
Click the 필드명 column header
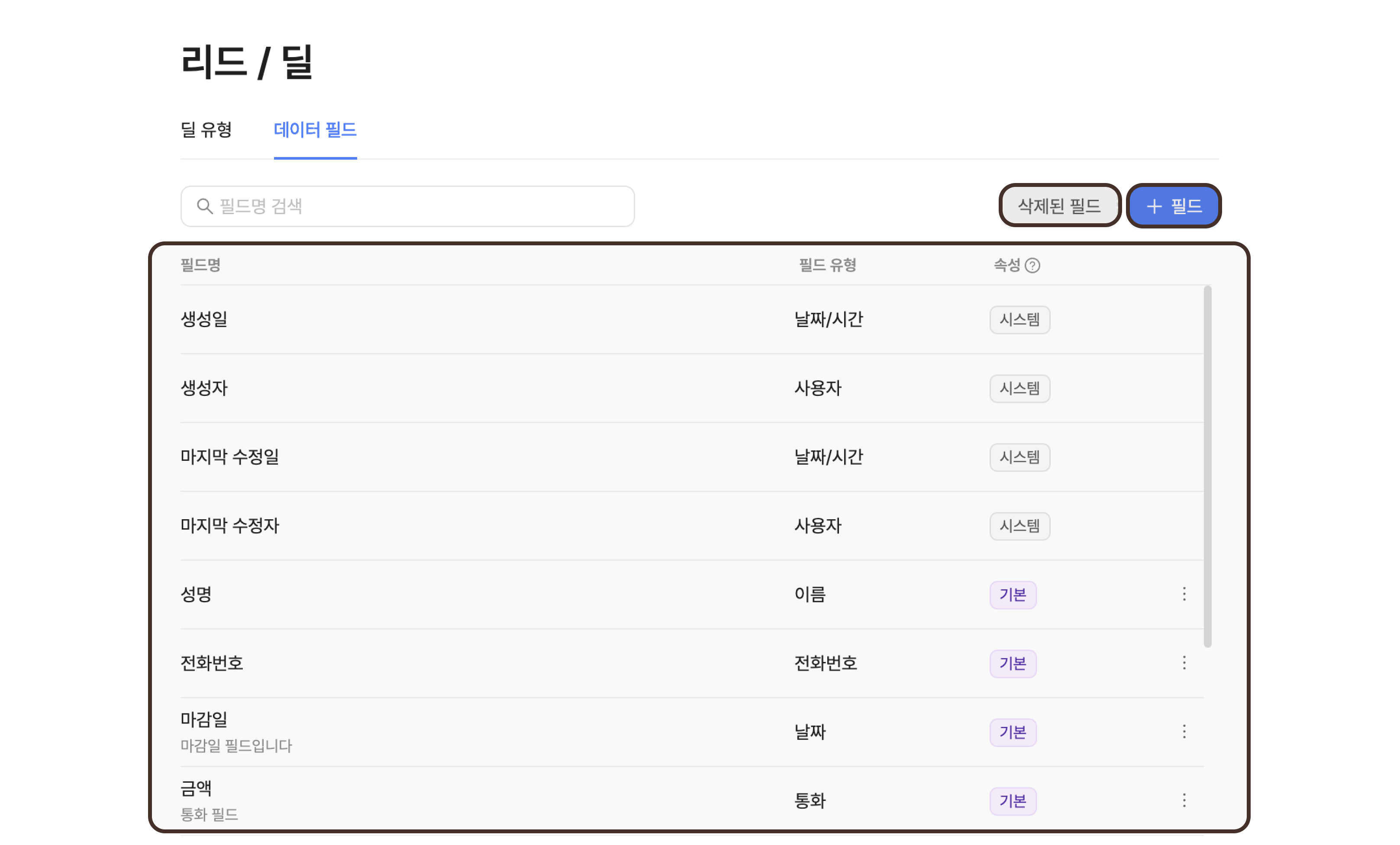pos(200,265)
